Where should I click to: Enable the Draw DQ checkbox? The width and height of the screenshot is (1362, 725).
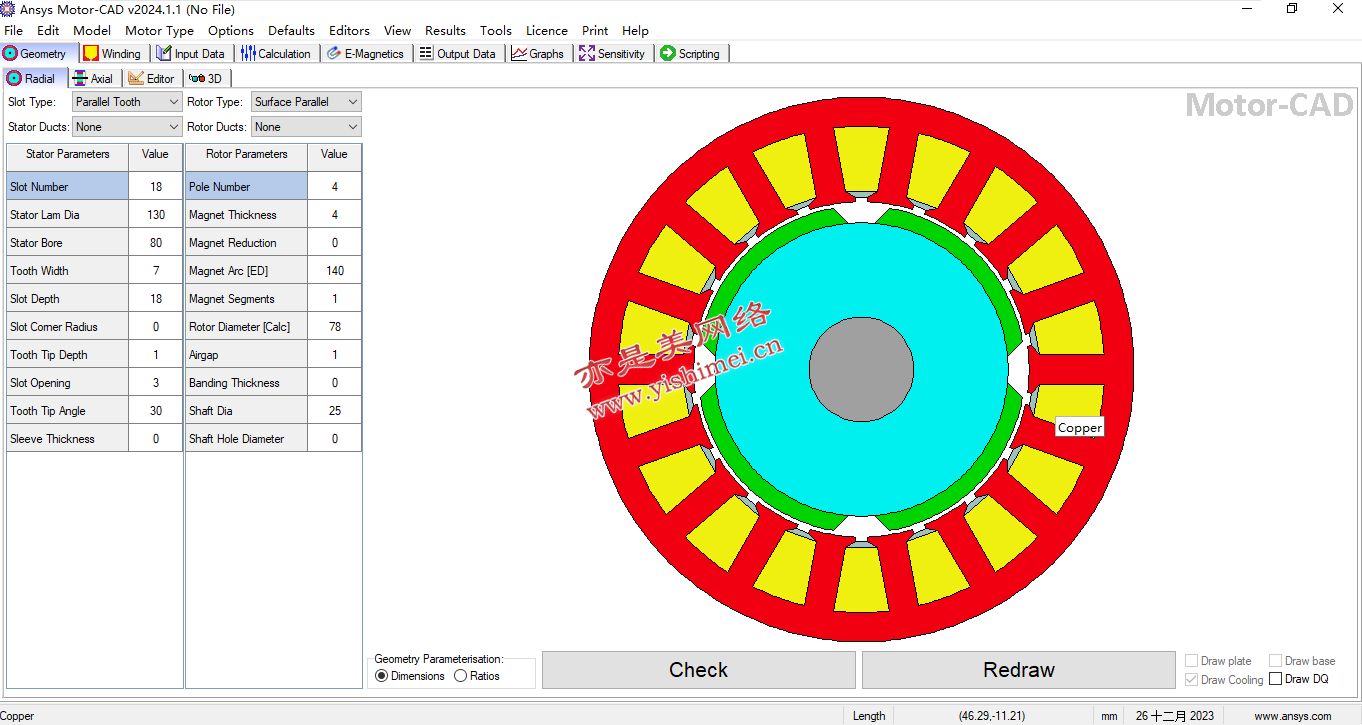pos(1275,679)
